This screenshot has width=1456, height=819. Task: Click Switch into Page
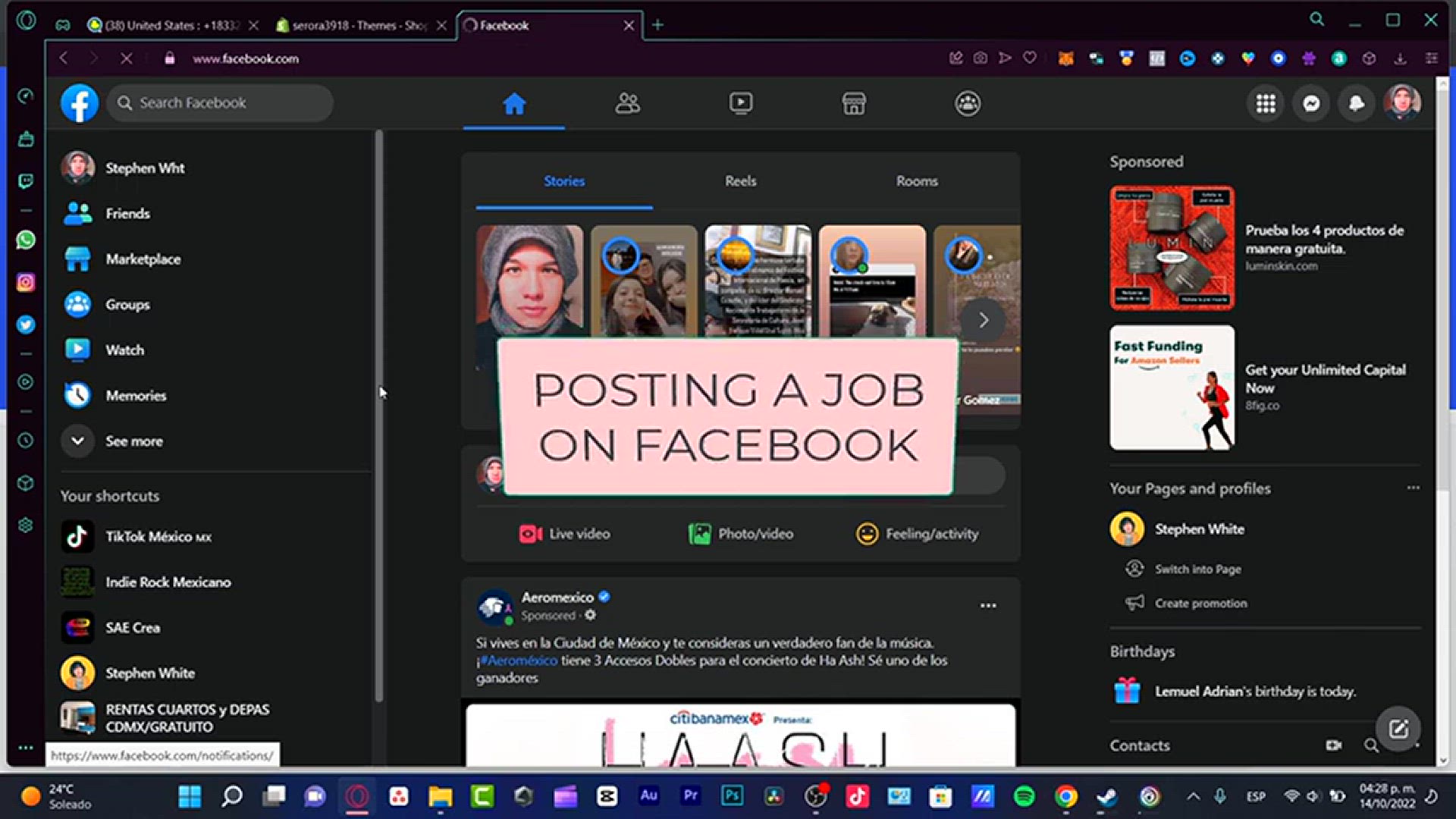(1197, 569)
